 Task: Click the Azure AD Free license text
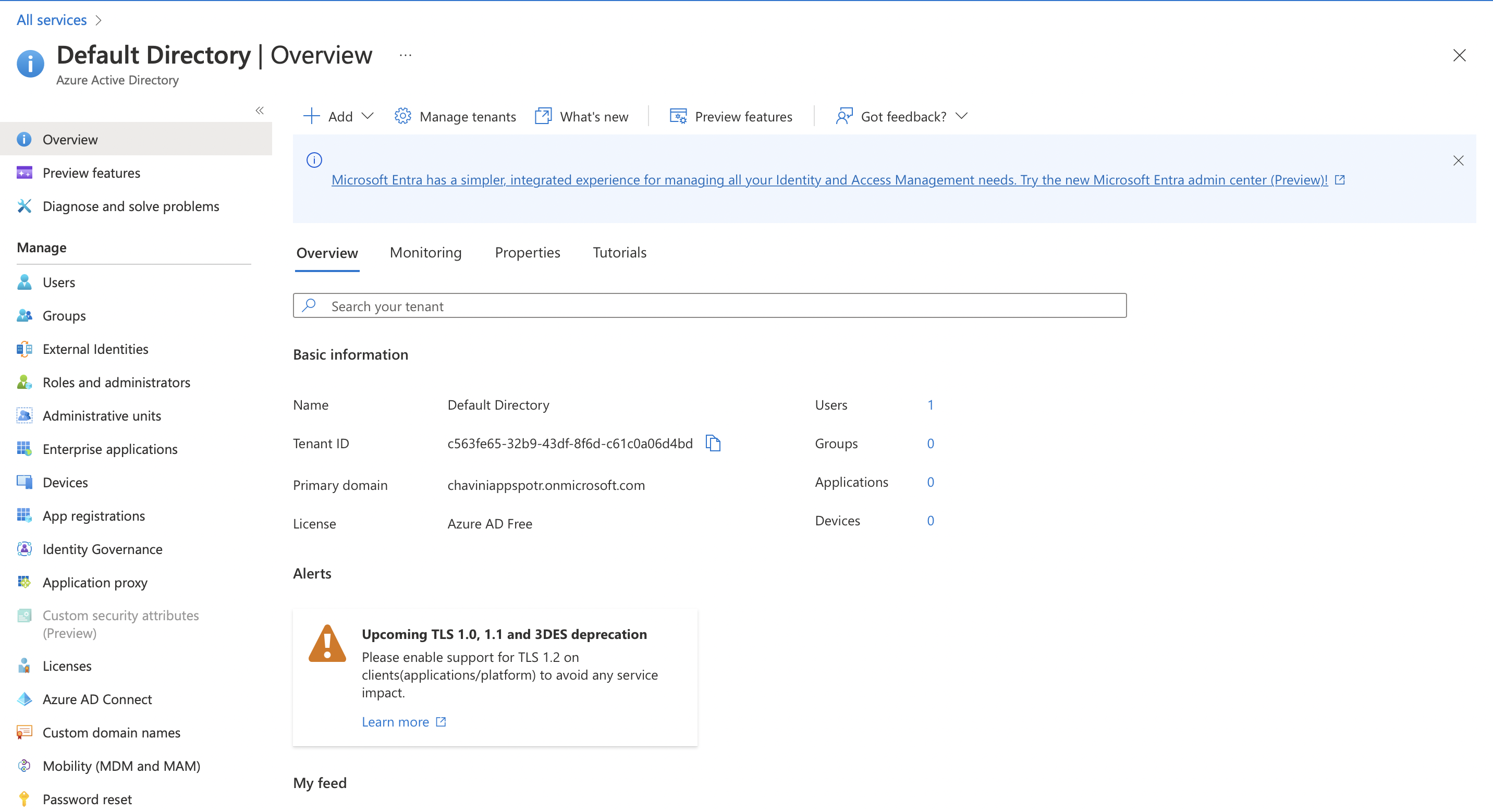489,524
